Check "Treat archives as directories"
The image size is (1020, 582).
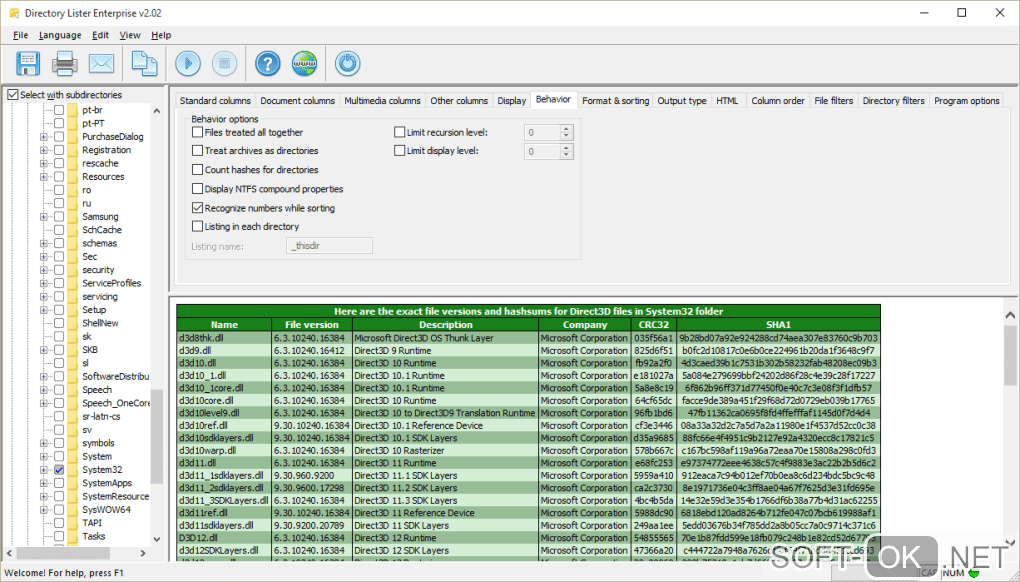[x=198, y=152]
